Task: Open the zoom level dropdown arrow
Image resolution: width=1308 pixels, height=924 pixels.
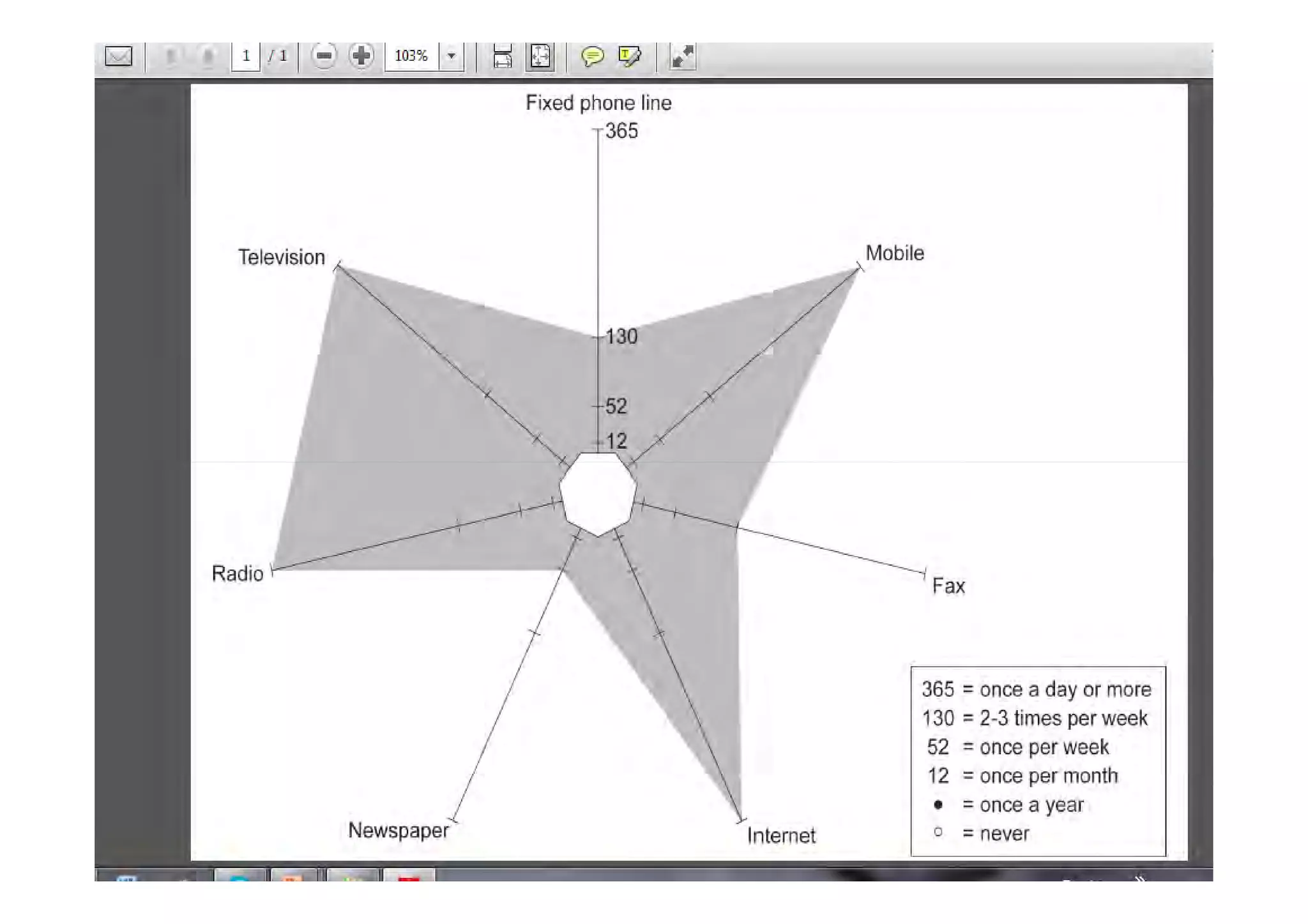Action: tap(452, 56)
